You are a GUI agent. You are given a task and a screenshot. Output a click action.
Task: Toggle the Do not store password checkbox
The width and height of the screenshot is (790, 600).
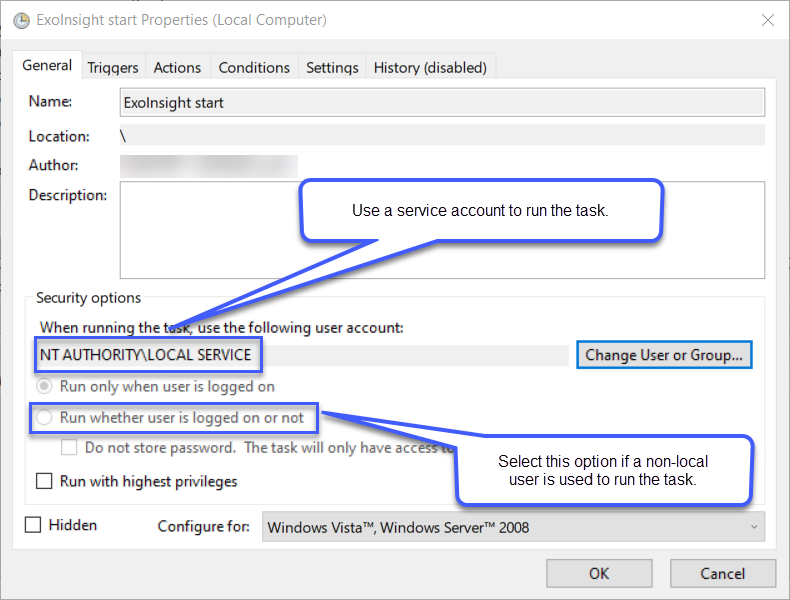[69, 447]
